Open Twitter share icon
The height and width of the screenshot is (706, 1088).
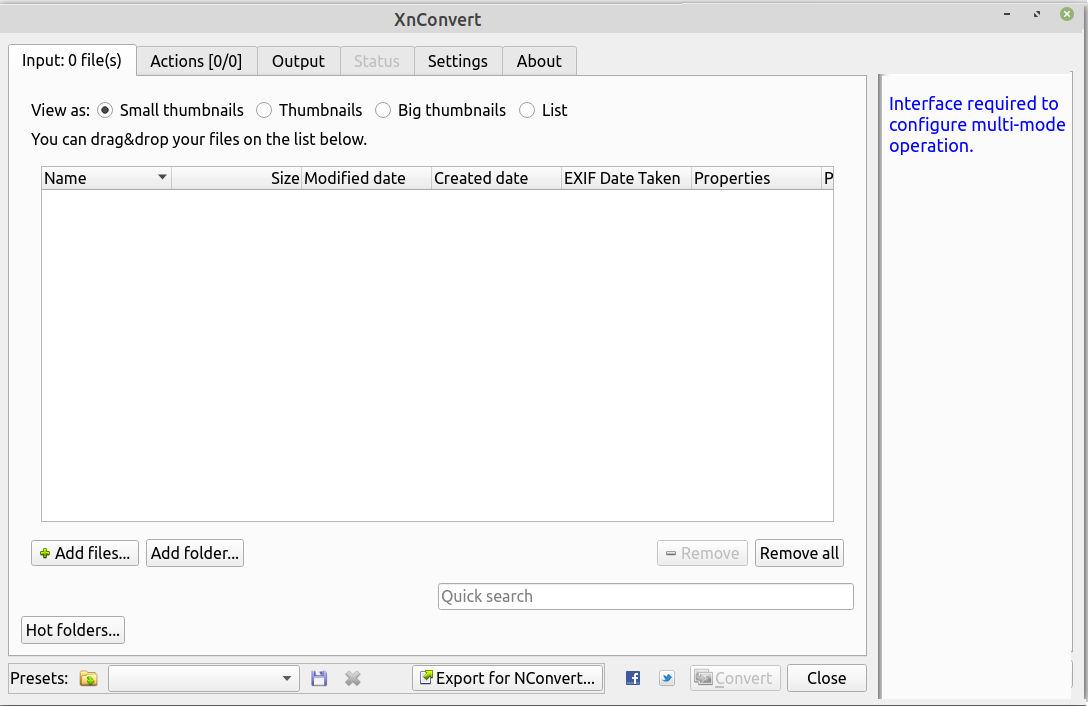point(667,678)
